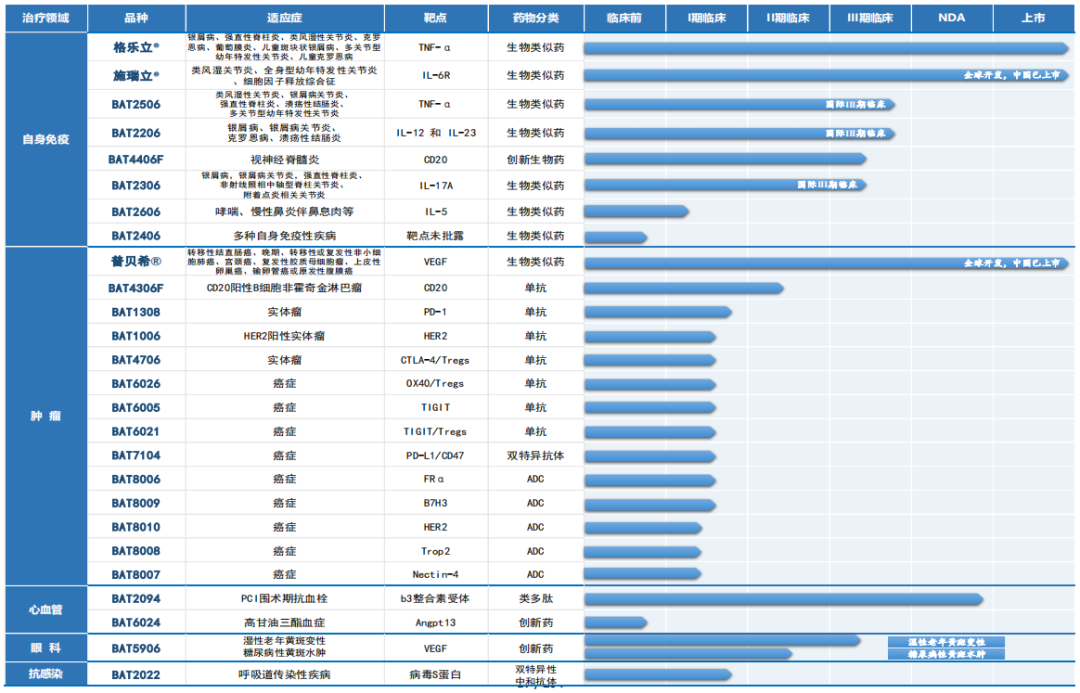Click the 视神经脊髓炎 indication cell
1080x693 pixels.
click(x=284, y=160)
